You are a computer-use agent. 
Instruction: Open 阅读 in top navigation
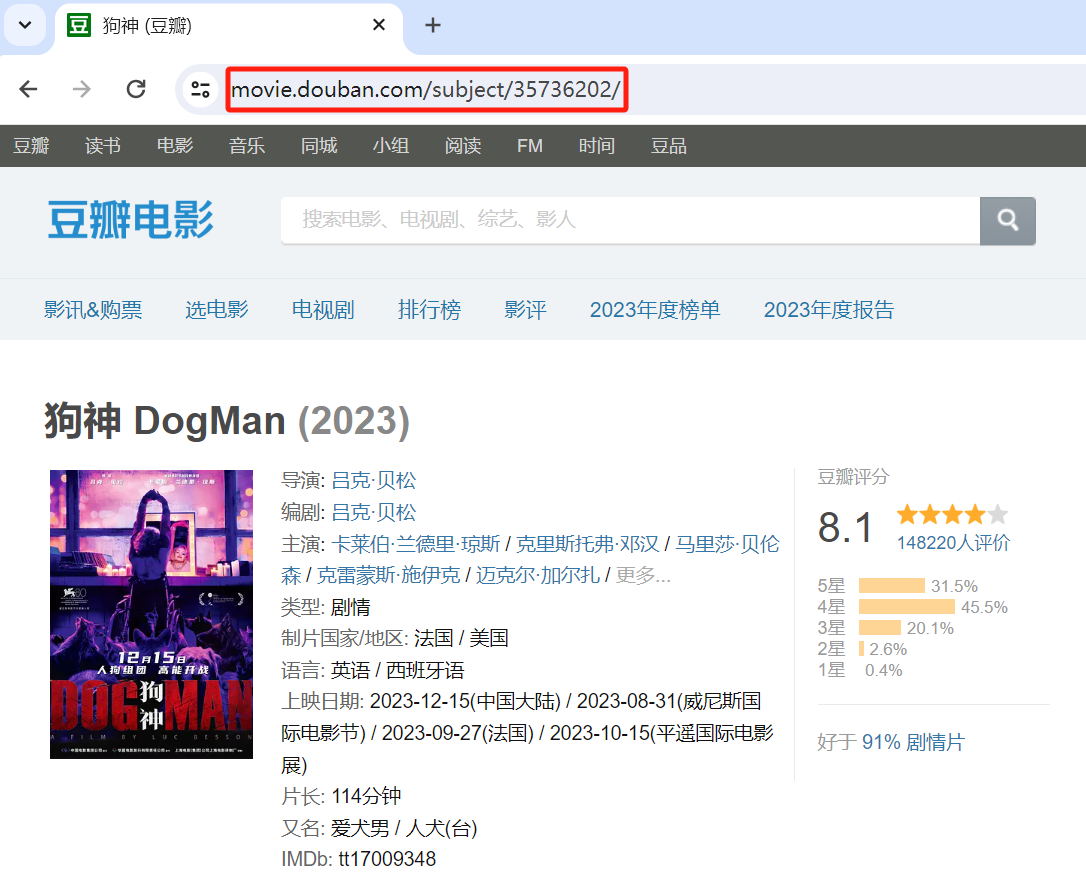[x=463, y=146]
